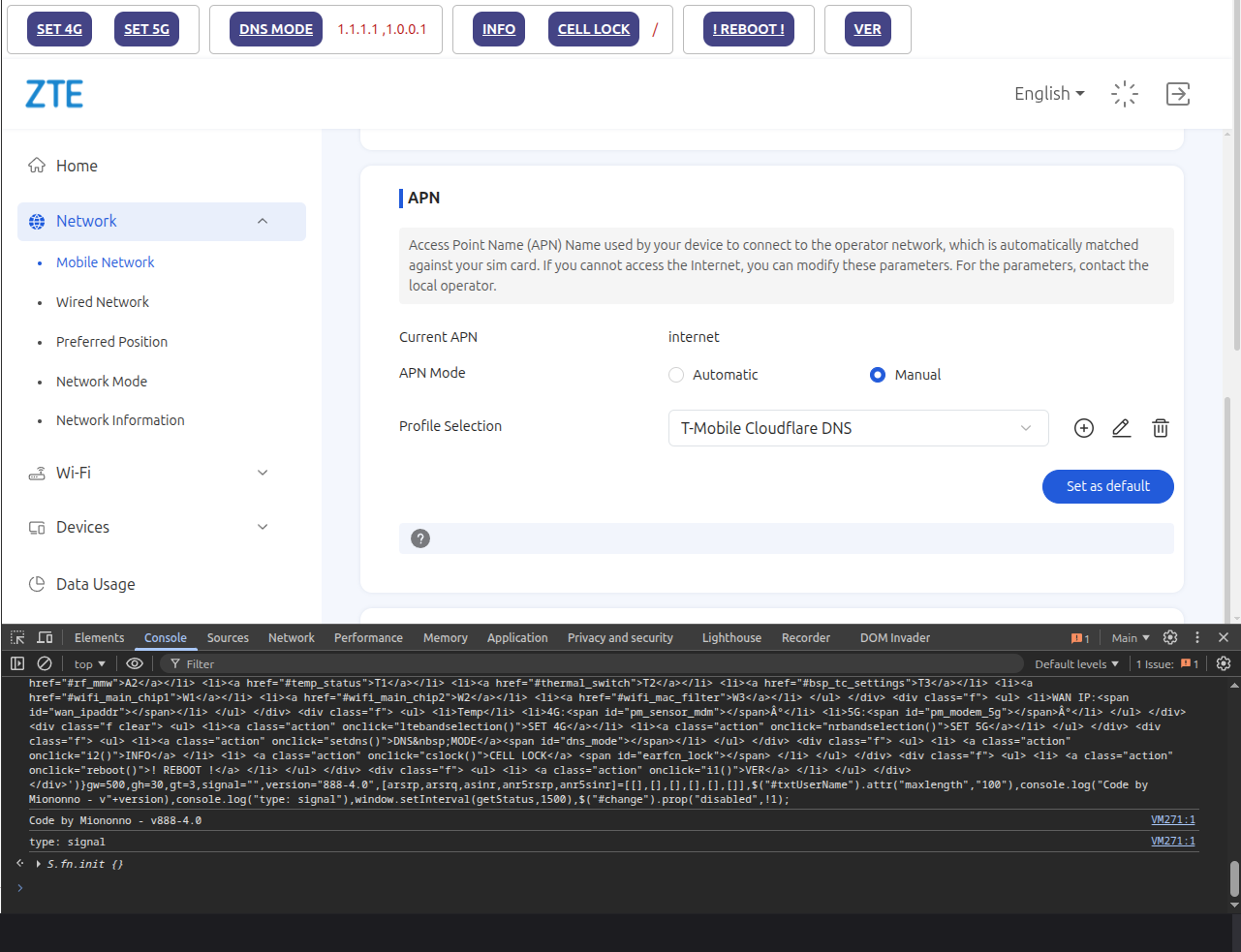Click the question mark help icon
Screen dimensions: 1241x952
click(x=420, y=538)
